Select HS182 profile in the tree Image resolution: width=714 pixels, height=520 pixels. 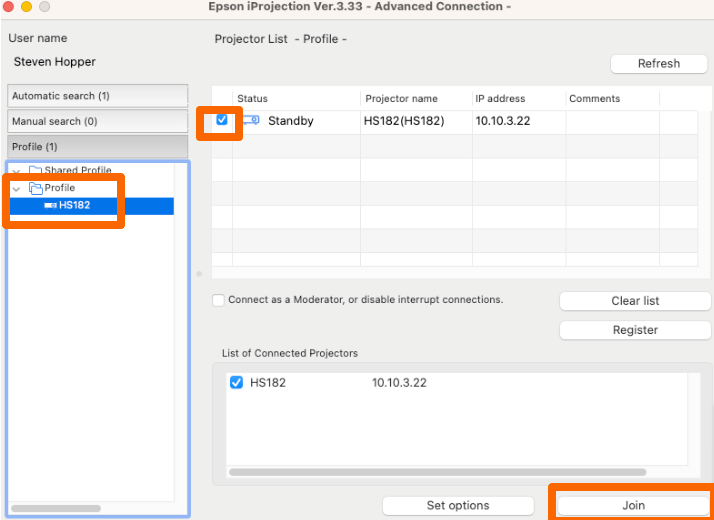92,205
